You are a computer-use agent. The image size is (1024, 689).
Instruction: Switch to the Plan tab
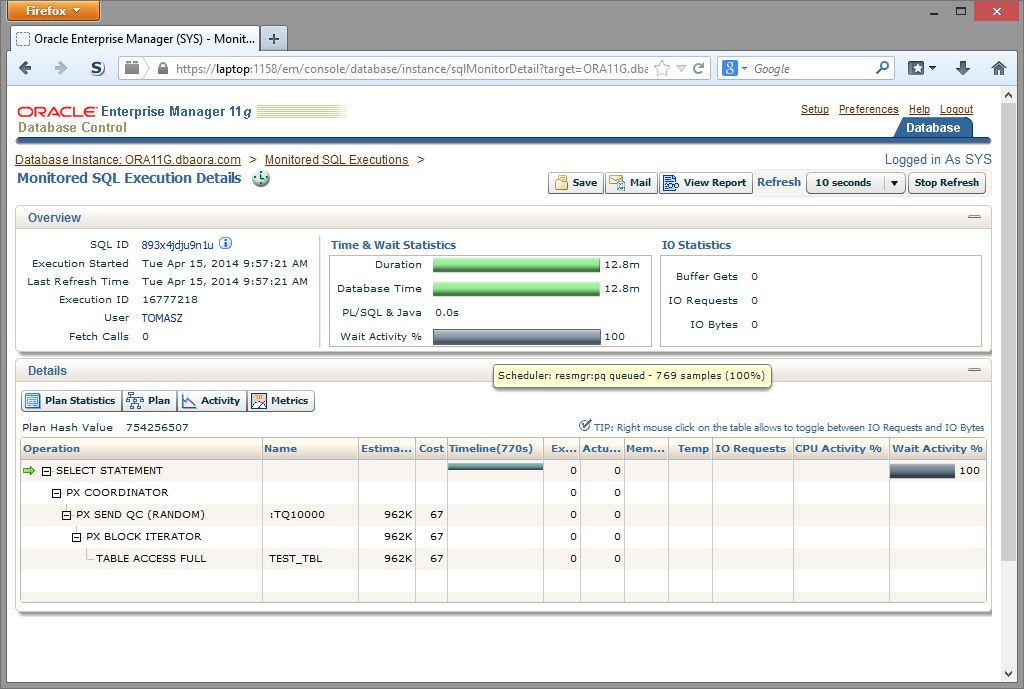[x=150, y=401]
